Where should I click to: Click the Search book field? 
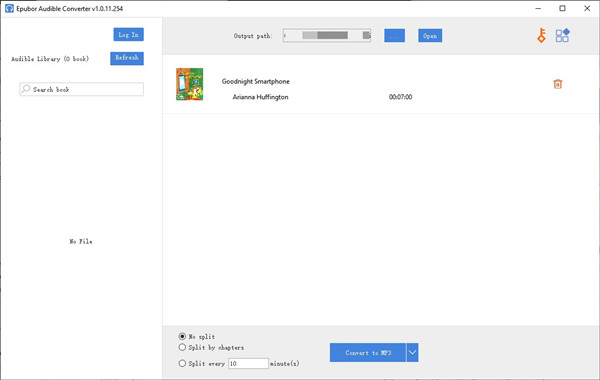coord(82,89)
